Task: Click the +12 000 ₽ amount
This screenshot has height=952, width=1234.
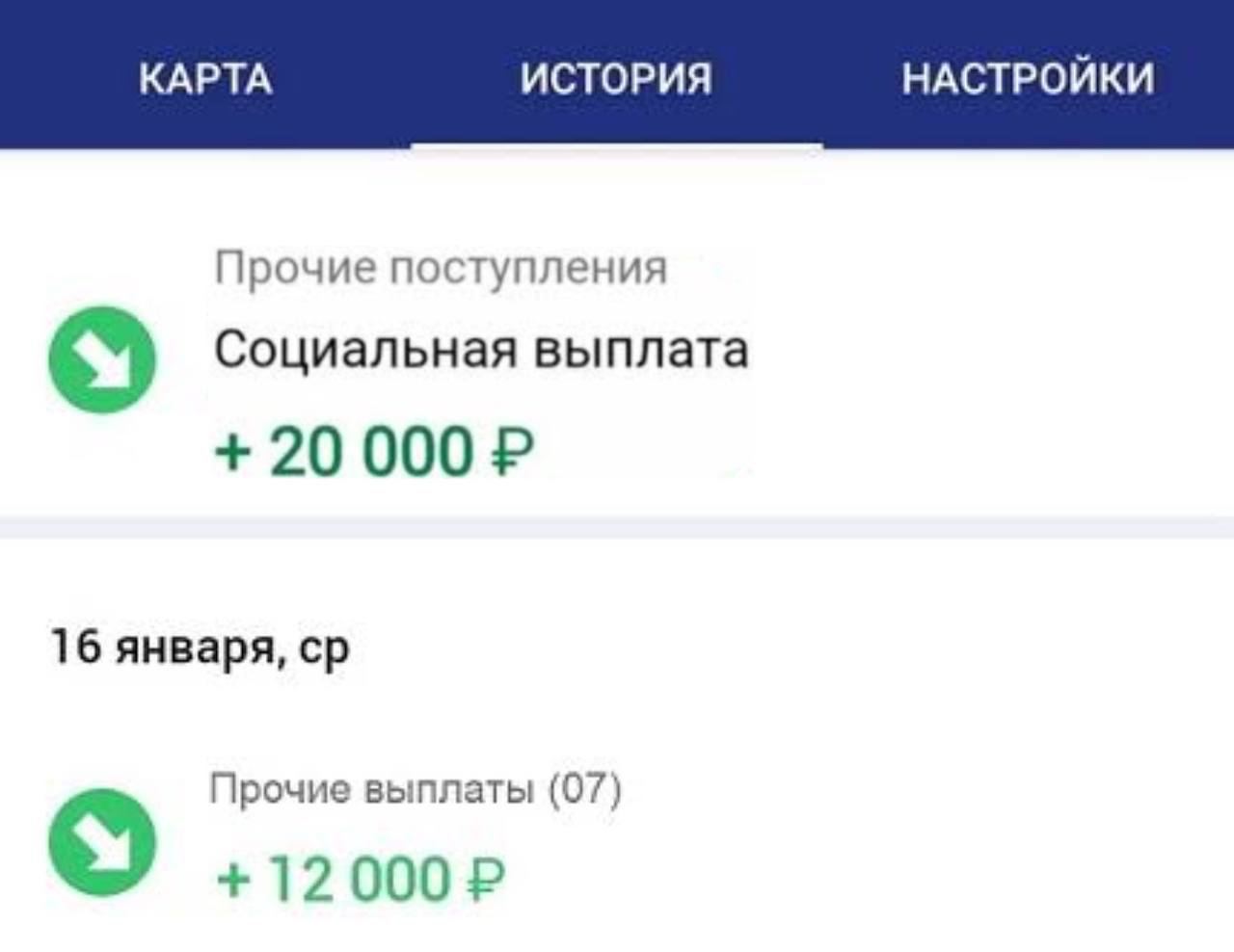Action: pyautogui.click(x=360, y=879)
